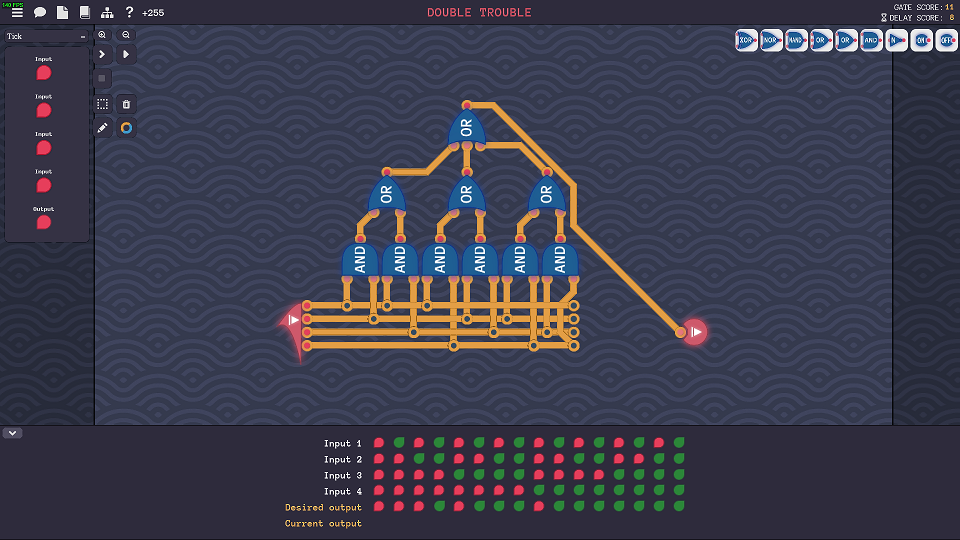Zoom in with the magnifier plus
Viewport: 960px width, 540px height.
102,35
